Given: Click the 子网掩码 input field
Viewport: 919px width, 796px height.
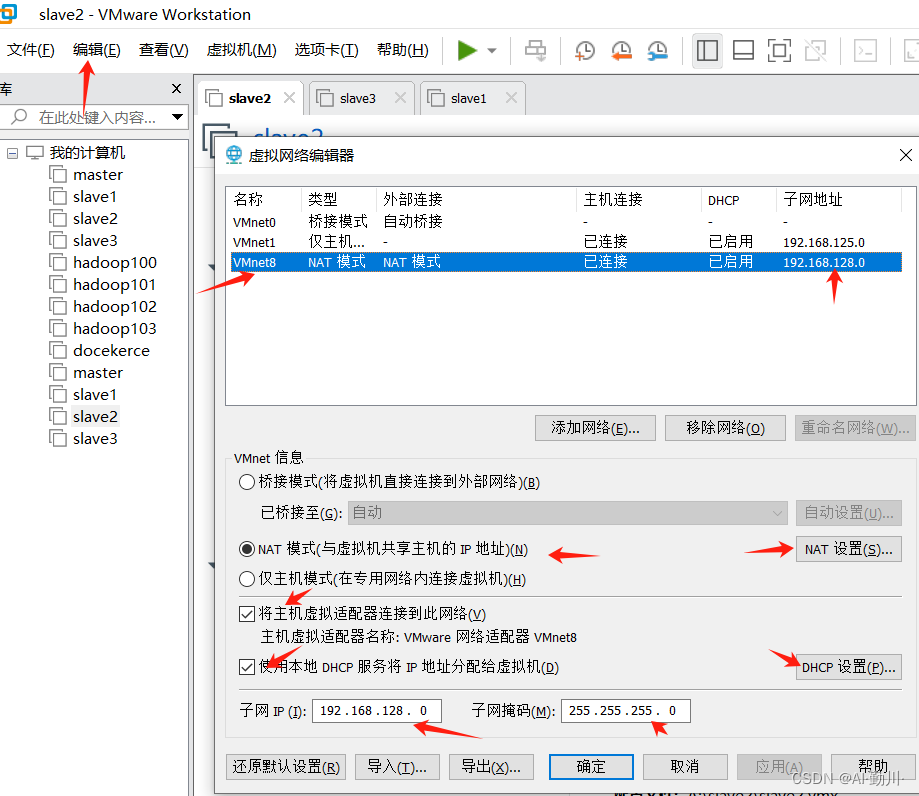Looking at the screenshot, I should point(625,711).
